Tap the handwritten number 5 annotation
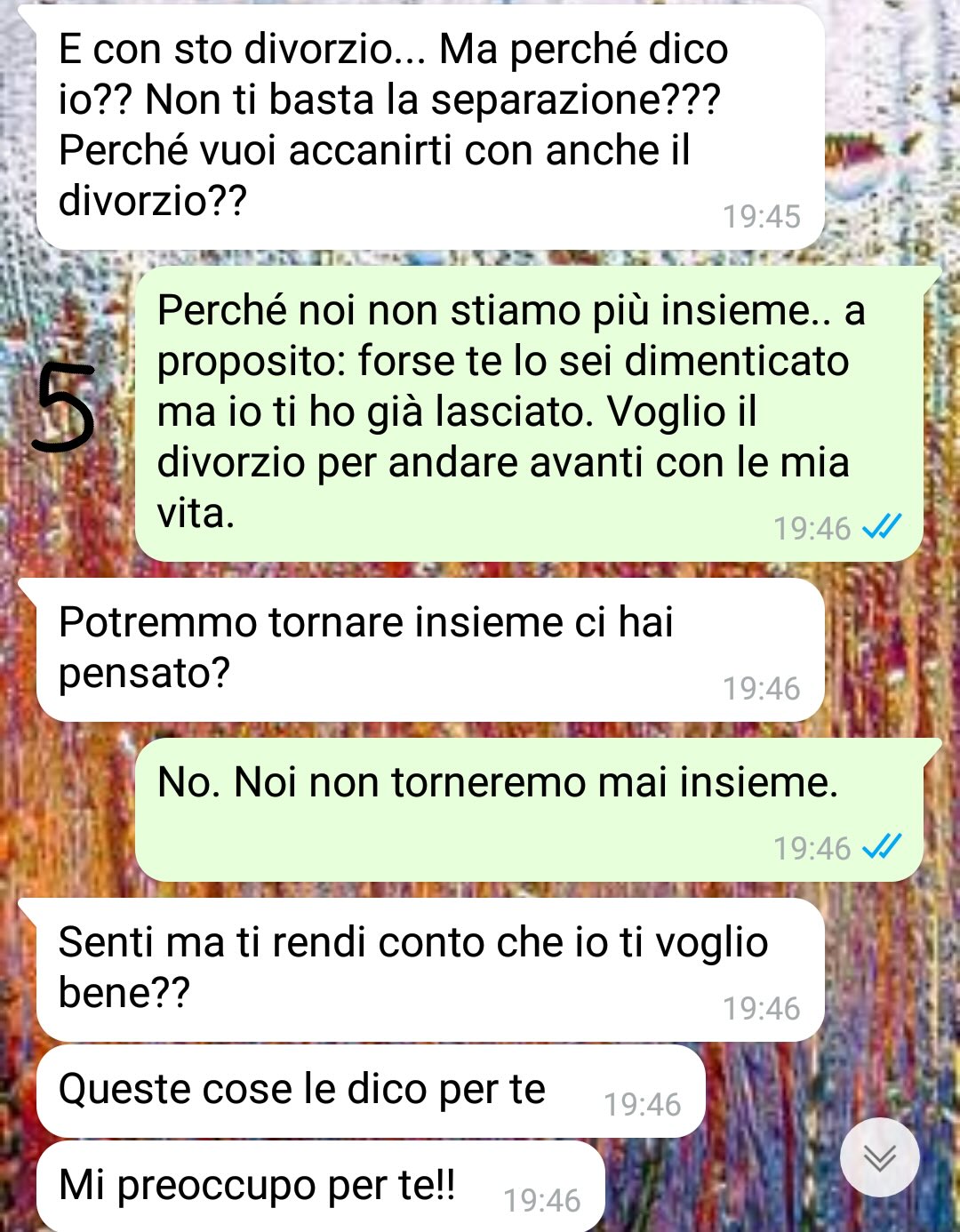The width and height of the screenshot is (960, 1232). click(62, 406)
